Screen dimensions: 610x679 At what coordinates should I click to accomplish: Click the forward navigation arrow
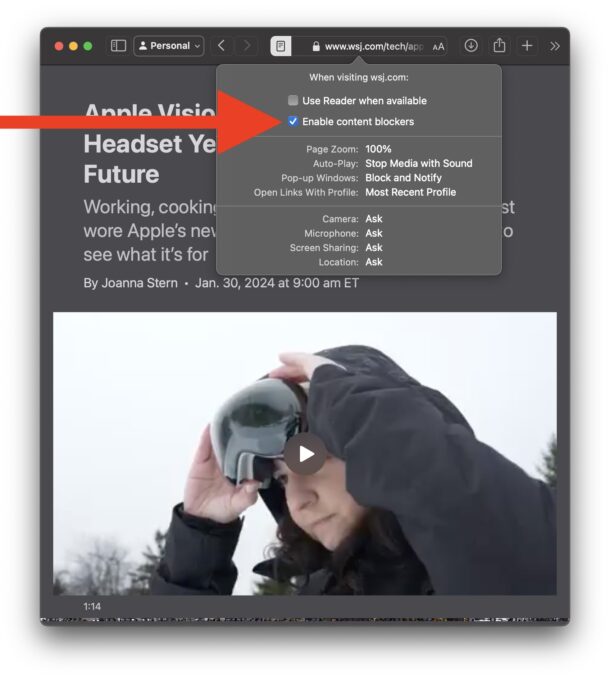click(247, 46)
